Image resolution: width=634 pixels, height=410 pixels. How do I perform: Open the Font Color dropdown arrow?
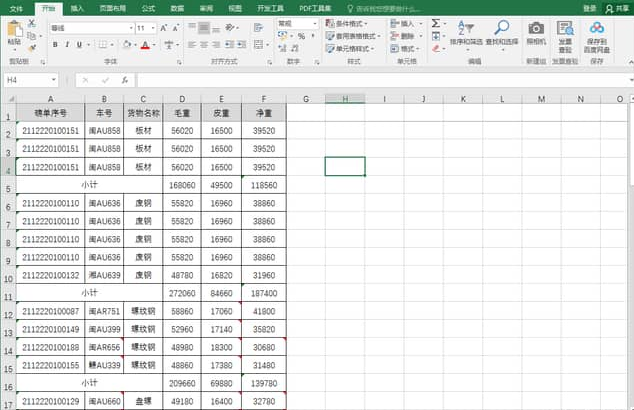pyautogui.click(x=154, y=44)
